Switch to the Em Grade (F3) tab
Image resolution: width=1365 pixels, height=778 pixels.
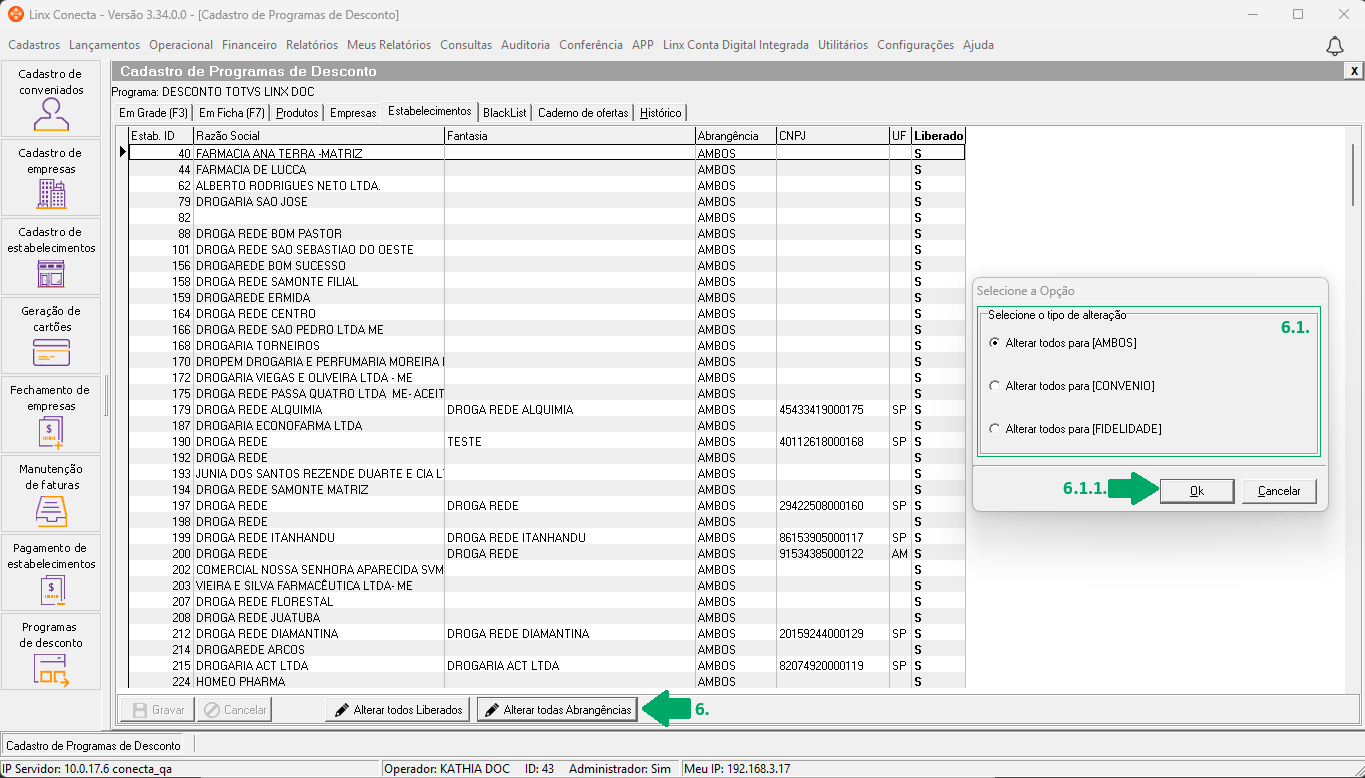(153, 113)
